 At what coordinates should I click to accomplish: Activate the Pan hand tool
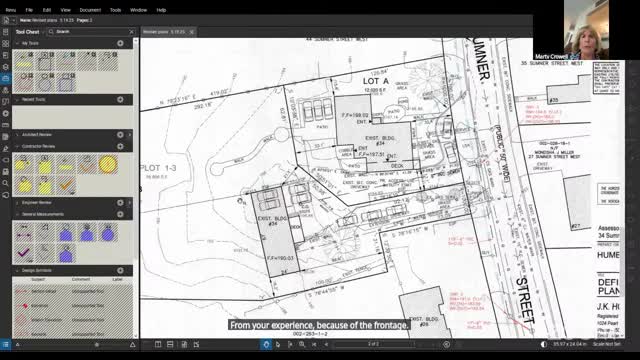tap(266, 344)
